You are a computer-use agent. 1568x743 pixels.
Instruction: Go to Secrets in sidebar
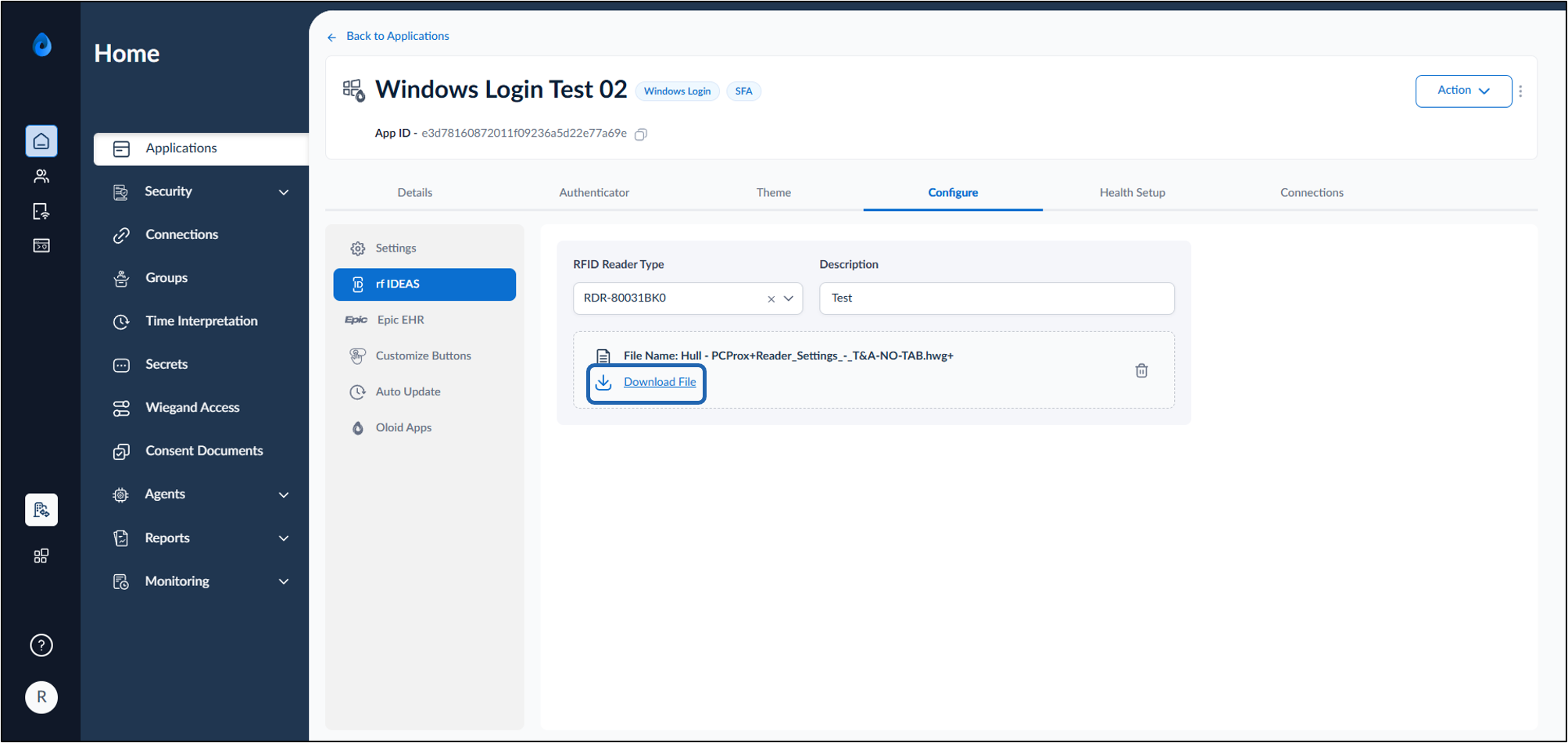tap(201, 365)
